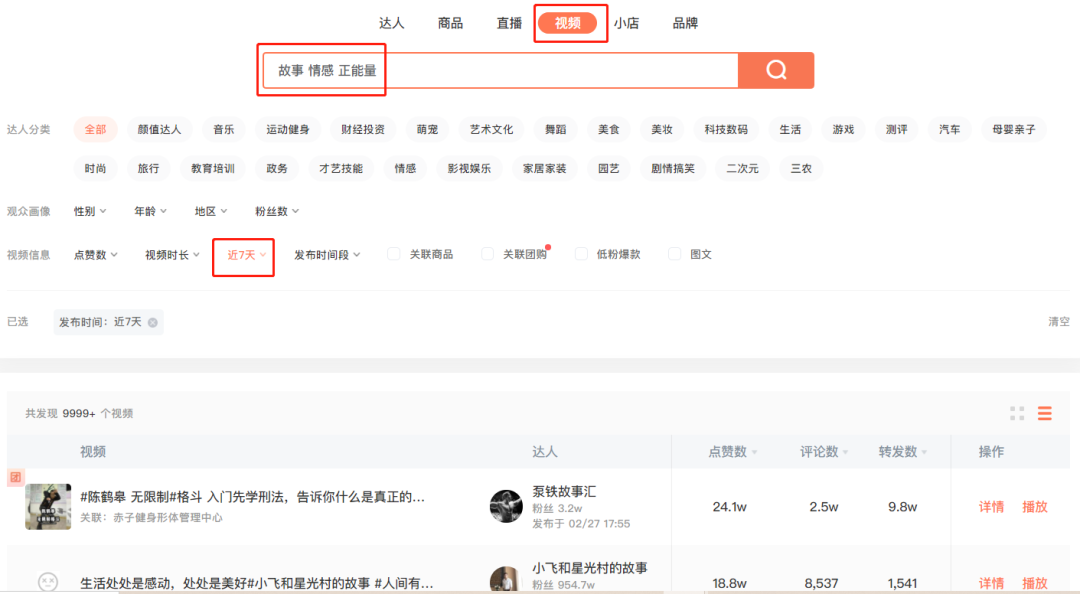Click 清空 to clear selected filters
1080x594 pixels.
(1059, 322)
